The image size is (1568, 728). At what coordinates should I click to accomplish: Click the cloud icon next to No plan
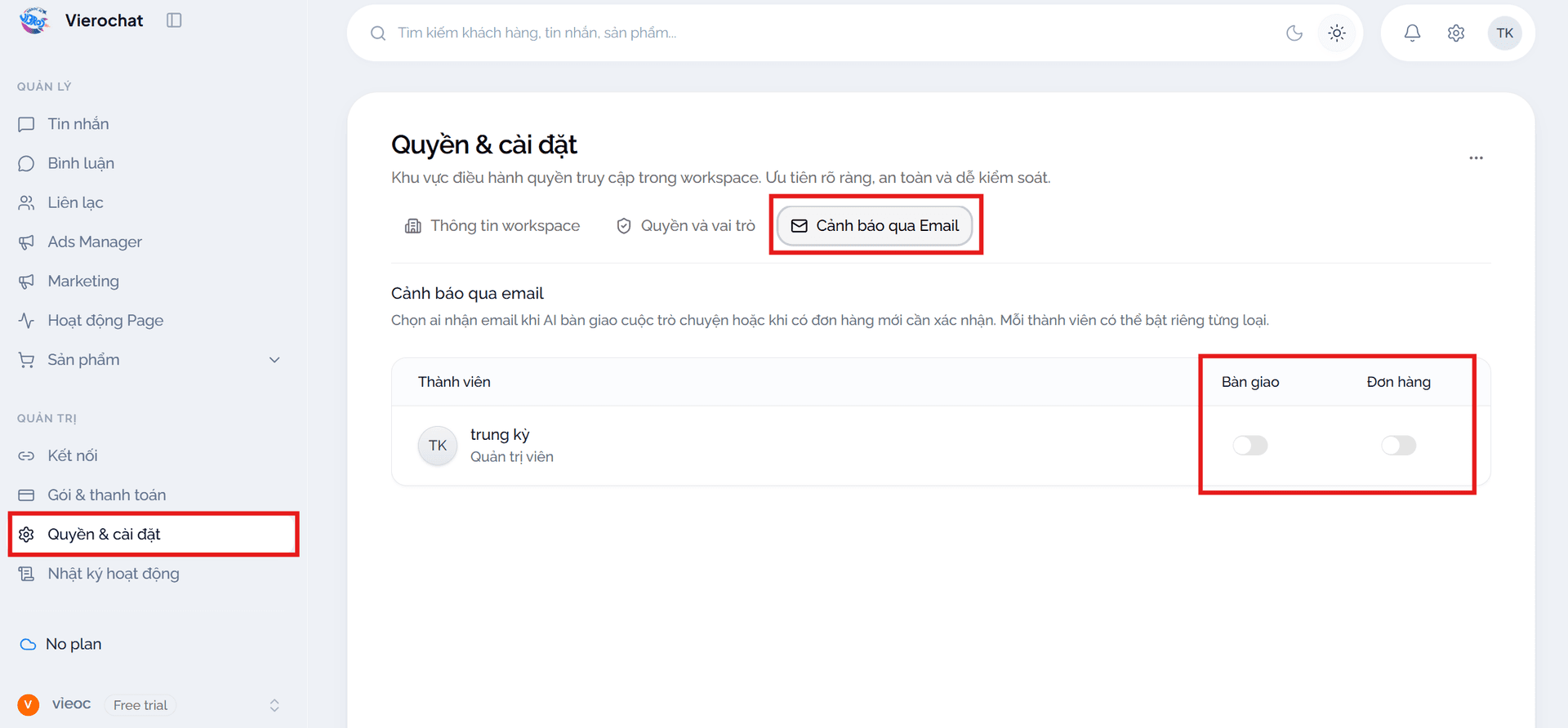coord(28,644)
